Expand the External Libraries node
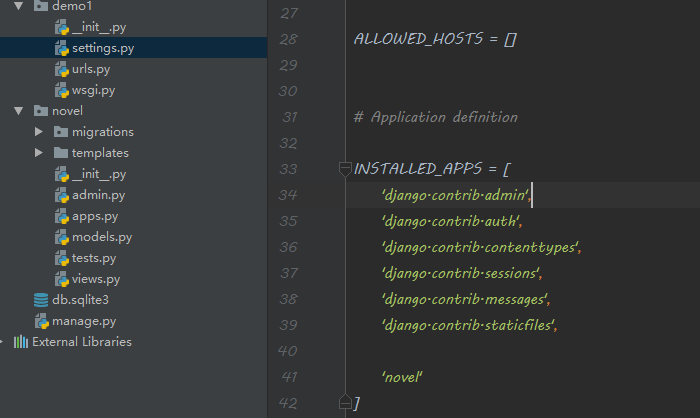 tap(5, 342)
